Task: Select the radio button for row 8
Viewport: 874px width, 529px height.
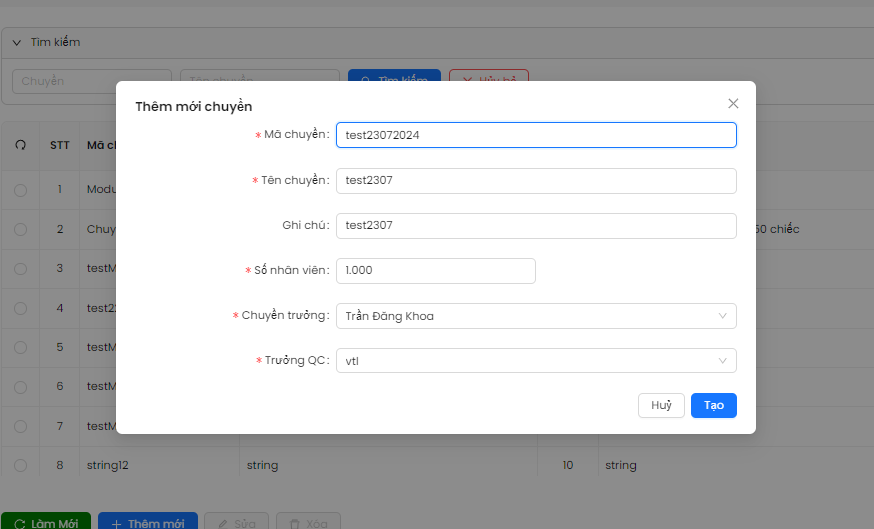Action: (20, 465)
